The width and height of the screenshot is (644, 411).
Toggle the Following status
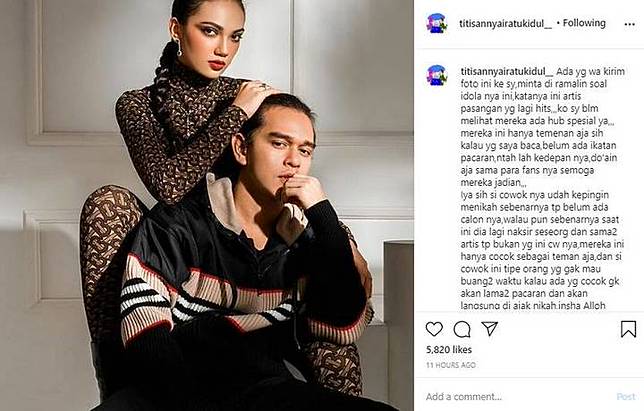[584, 23]
